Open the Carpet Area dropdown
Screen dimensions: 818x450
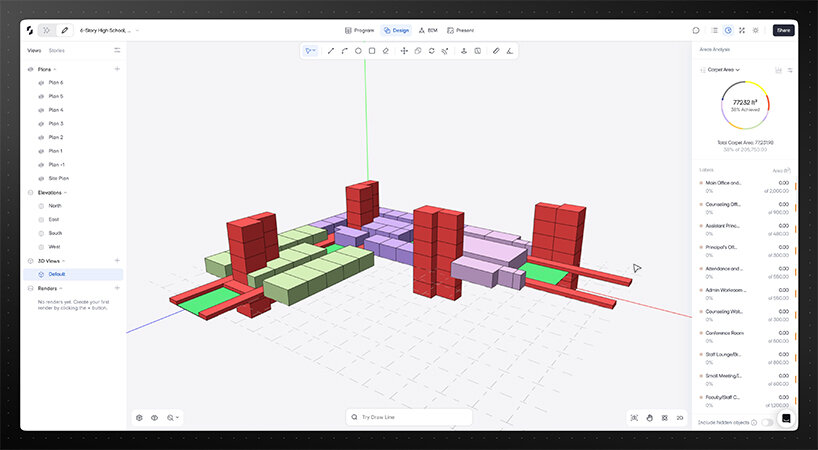721,70
